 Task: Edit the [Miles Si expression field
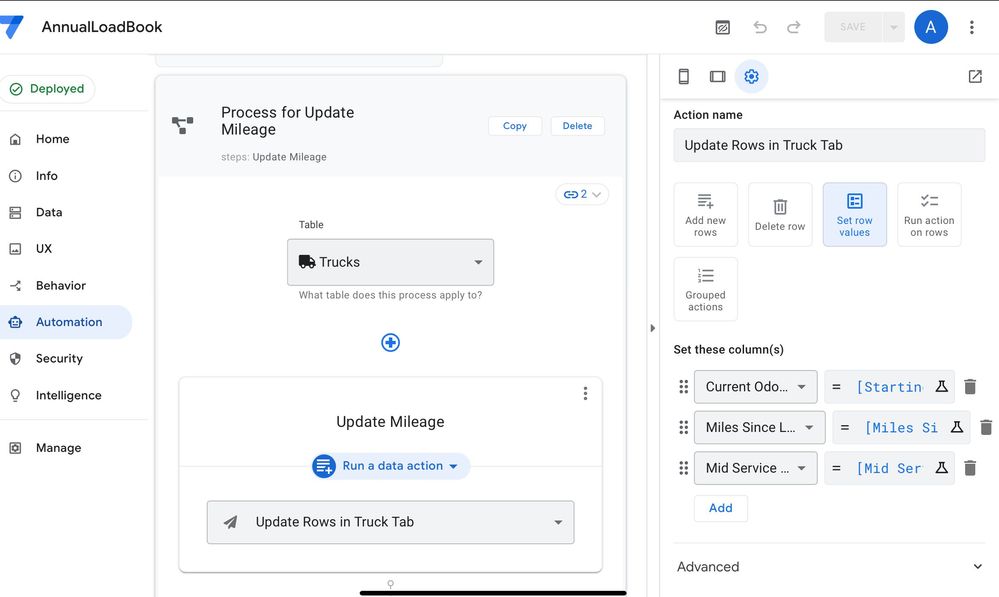(x=900, y=428)
